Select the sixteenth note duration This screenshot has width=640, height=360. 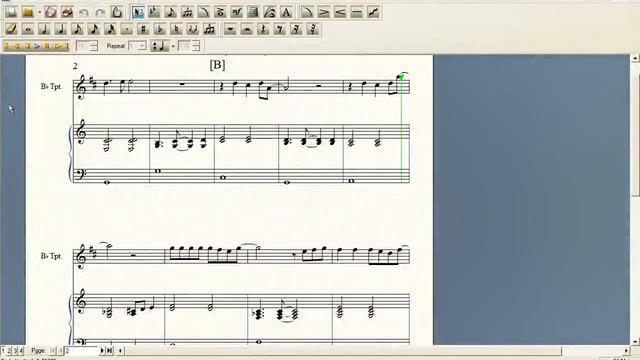click(x=94, y=29)
